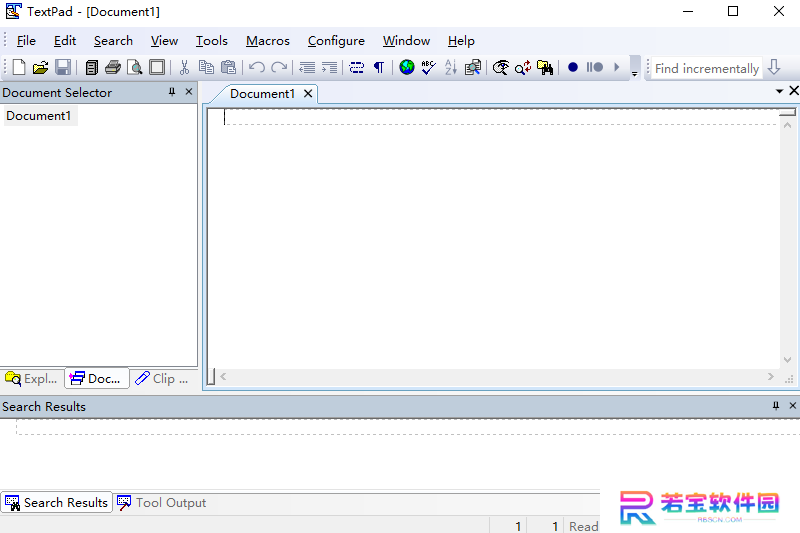800x533 pixels.
Task: Click the Save floppy disk icon
Action: click(63, 67)
